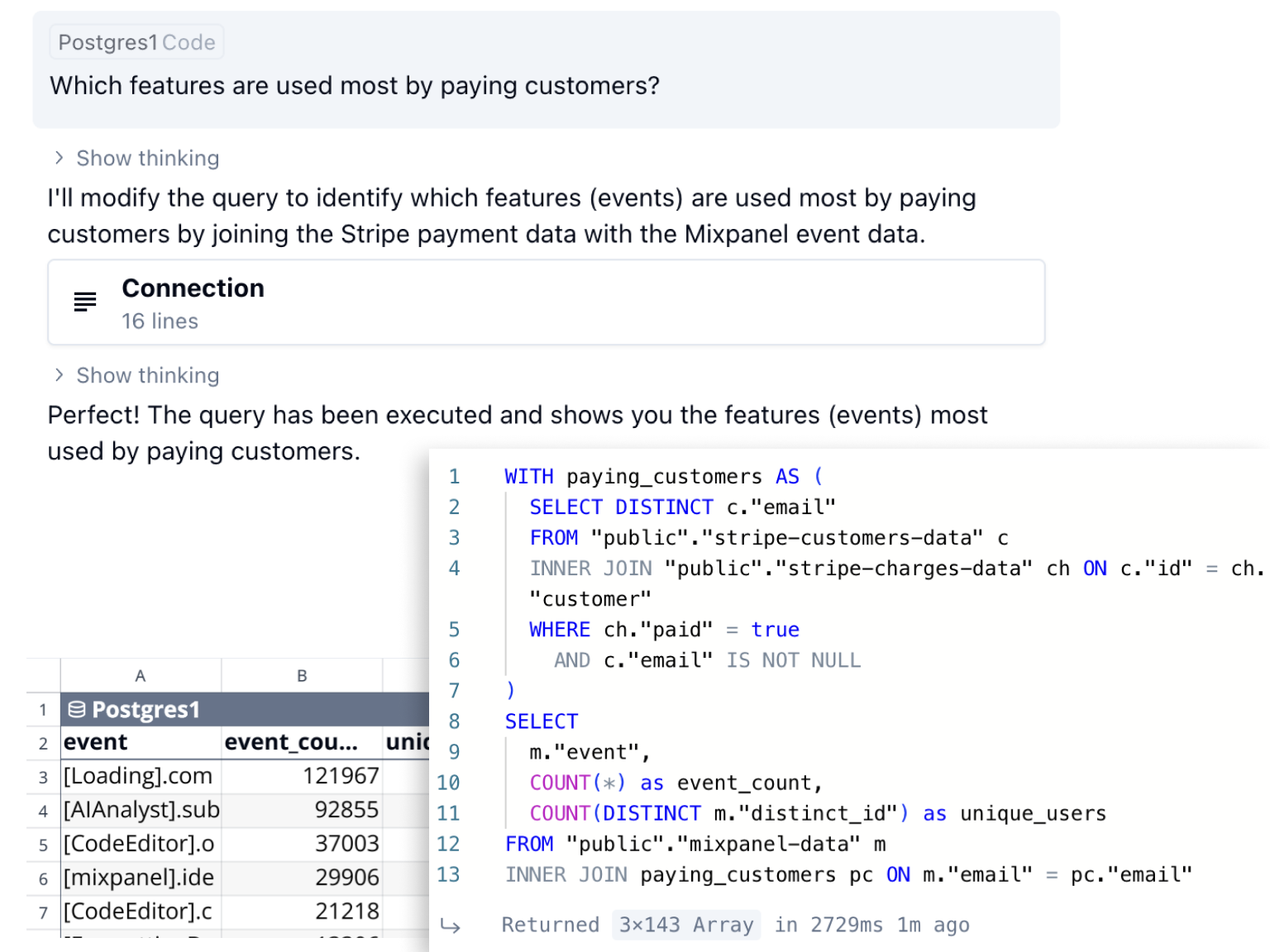Expand the second Show thinking section
This screenshot has height=952, width=1270.
146,375
